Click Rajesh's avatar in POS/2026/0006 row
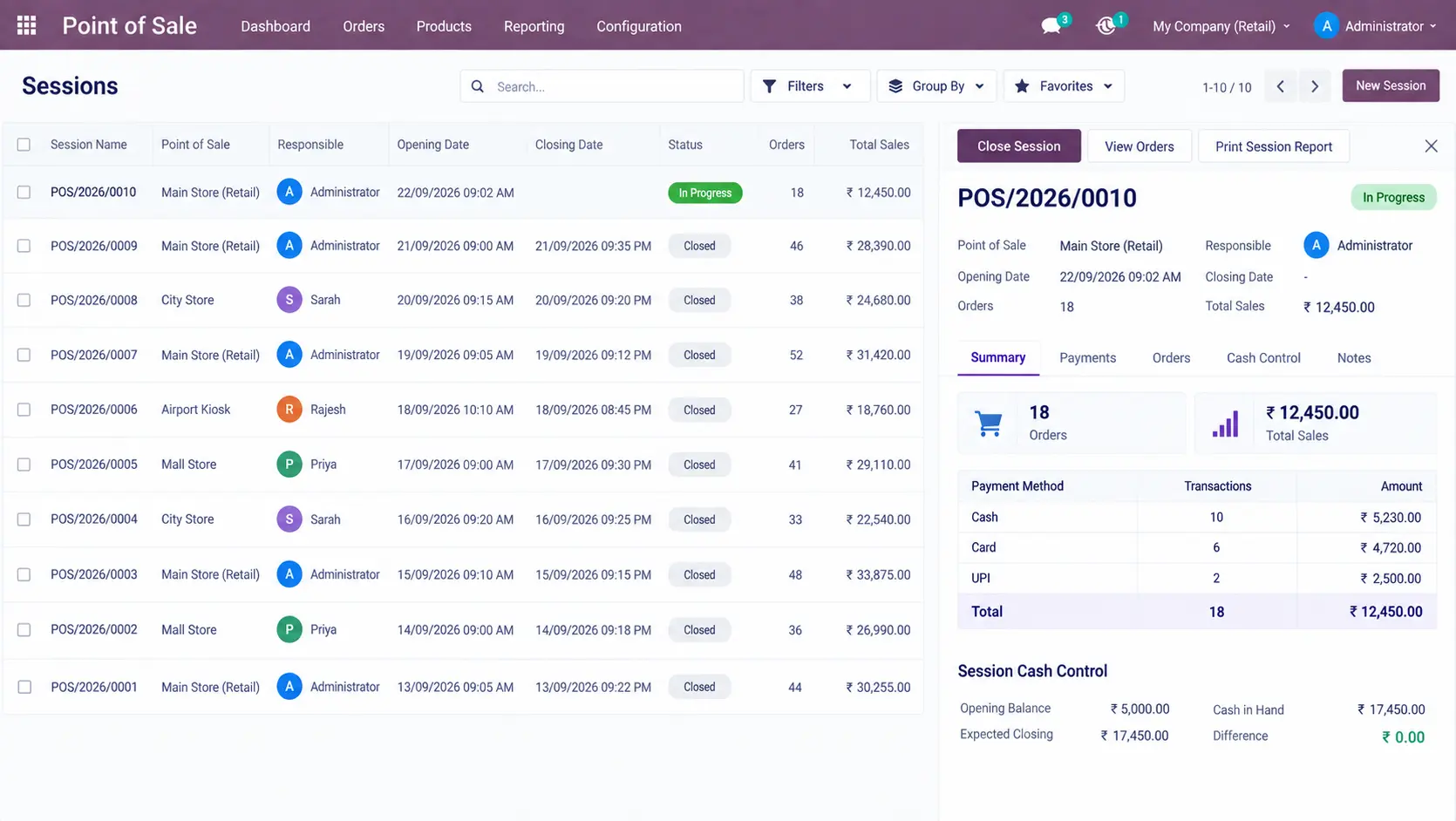The width and height of the screenshot is (1456, 821). 289,410
